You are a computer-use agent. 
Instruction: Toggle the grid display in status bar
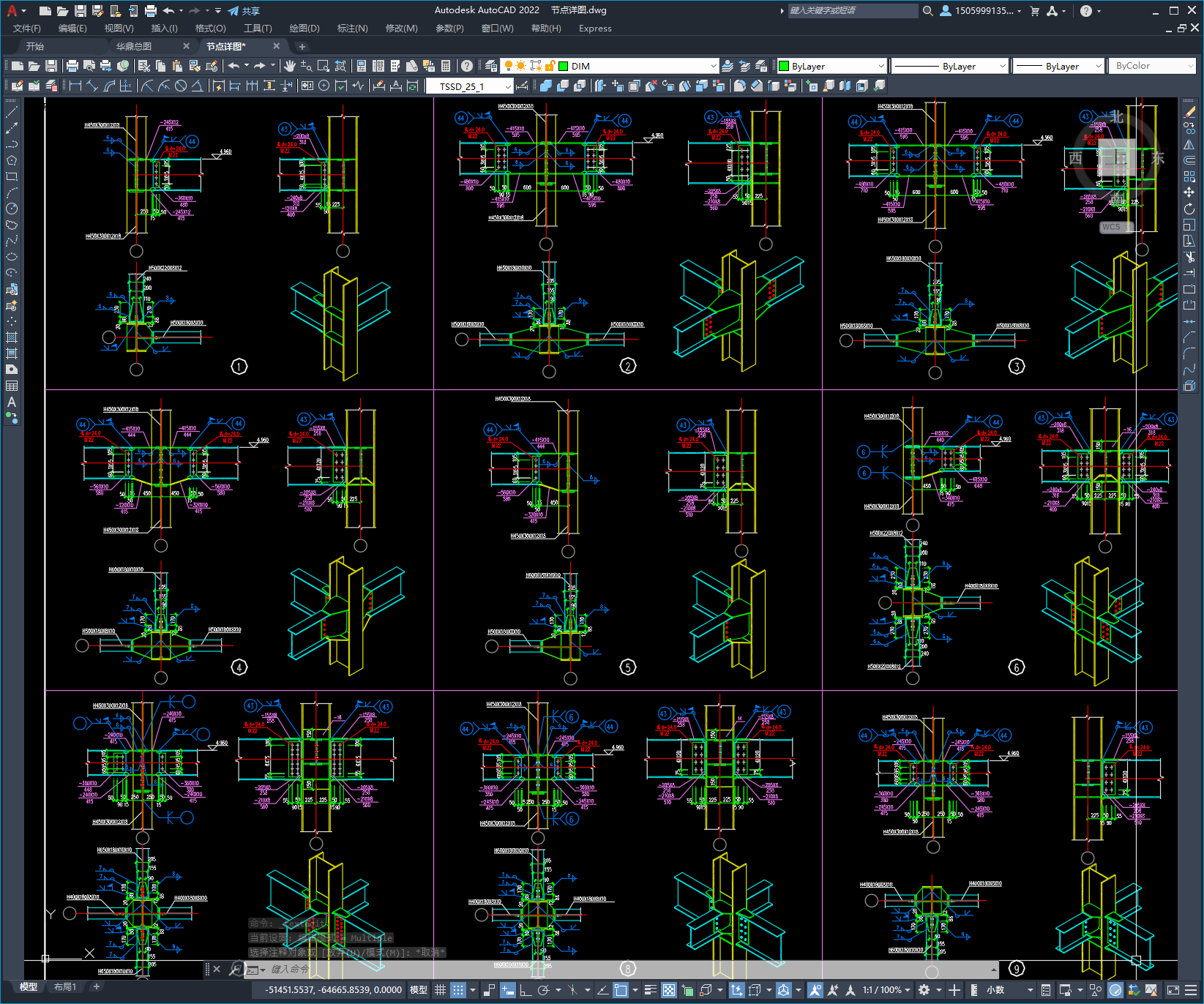(440, 990)
